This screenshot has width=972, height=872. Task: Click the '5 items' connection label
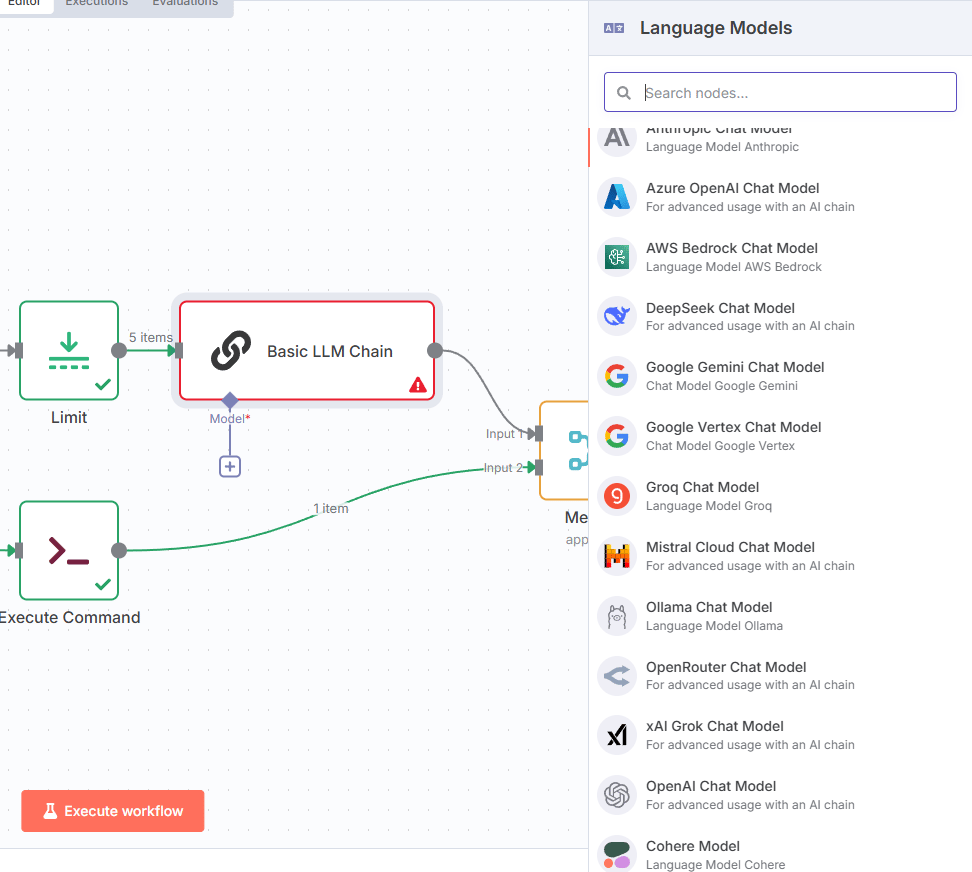[151, 337]
